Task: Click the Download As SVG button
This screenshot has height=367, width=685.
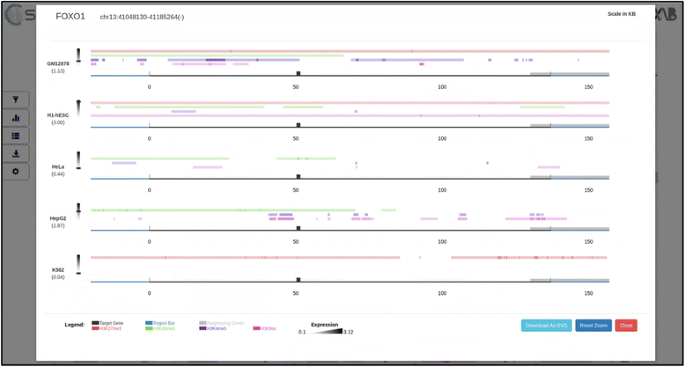Action: click(x=546, y=325)
